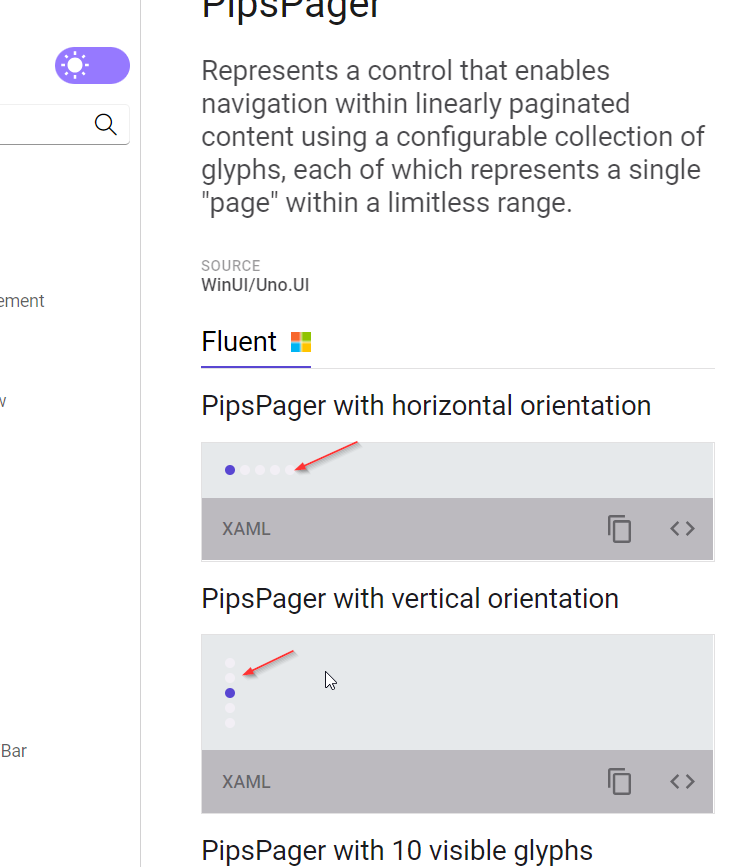This screenshot has width=737, height=867.
Task: Open the sidebar link ending in ement
Action: pos(22,300)
